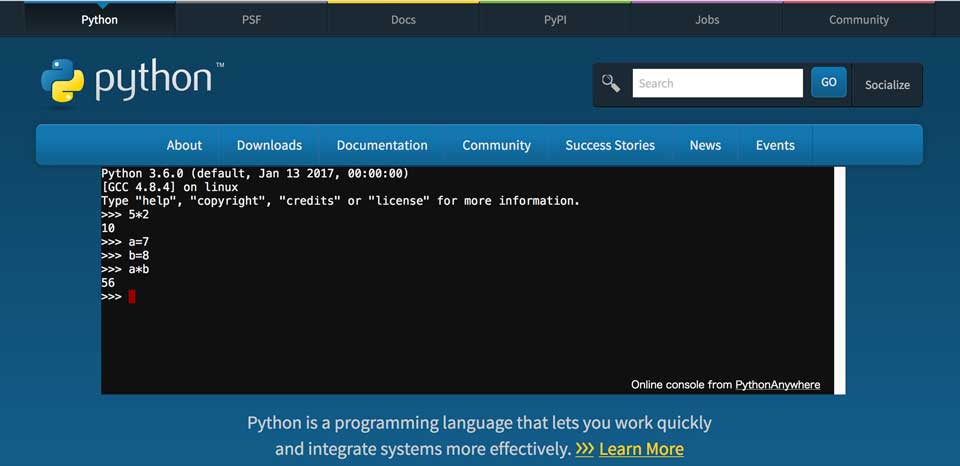Click the Python top tab

click(x=99, y=19)
